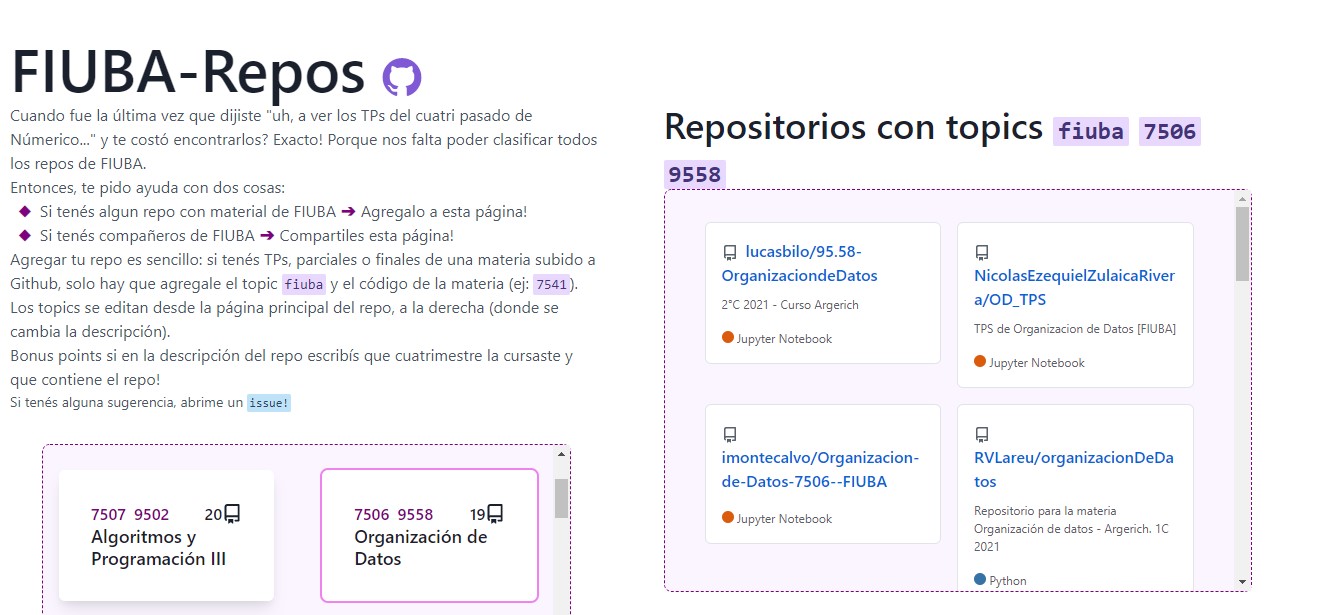Screen dimensions: 1323x615
Task: Click repo icon on NicolasEzequielZulaicaRivera card
Action: pos(982,252)
